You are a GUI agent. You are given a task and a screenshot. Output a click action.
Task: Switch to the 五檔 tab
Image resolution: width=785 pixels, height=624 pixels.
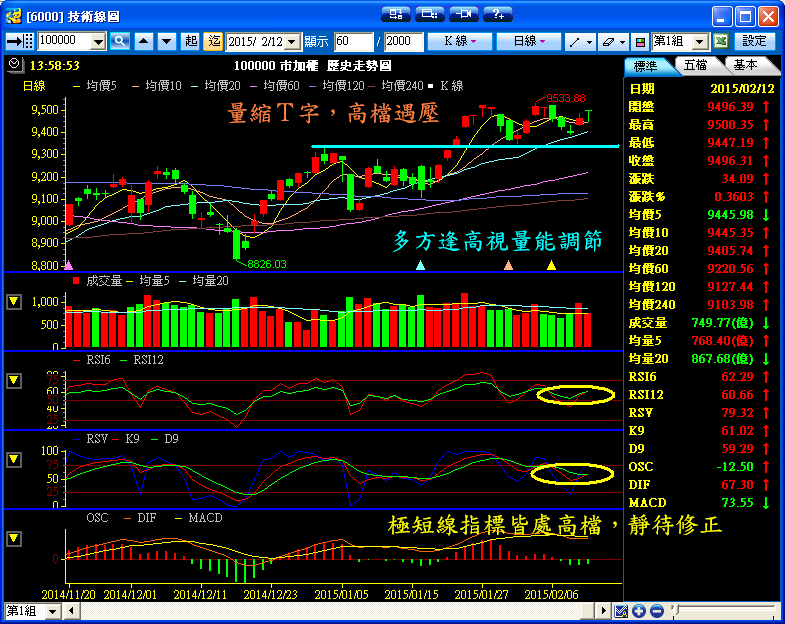click(x=696, y=65)
